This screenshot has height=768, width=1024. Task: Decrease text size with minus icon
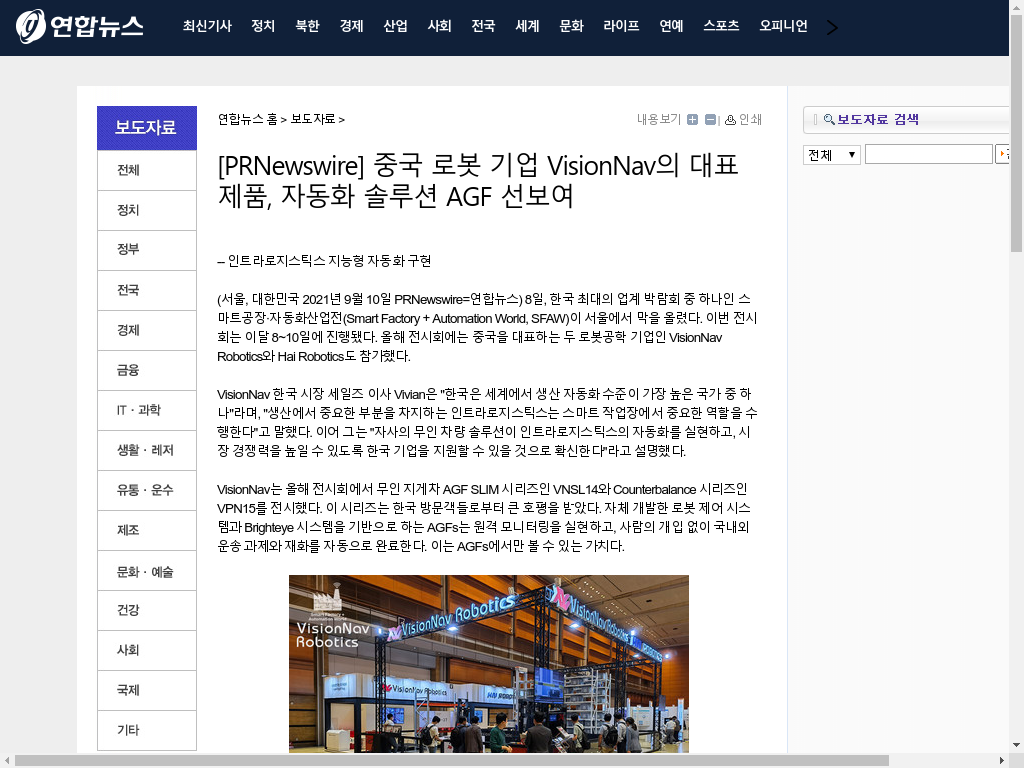(711, 120)
